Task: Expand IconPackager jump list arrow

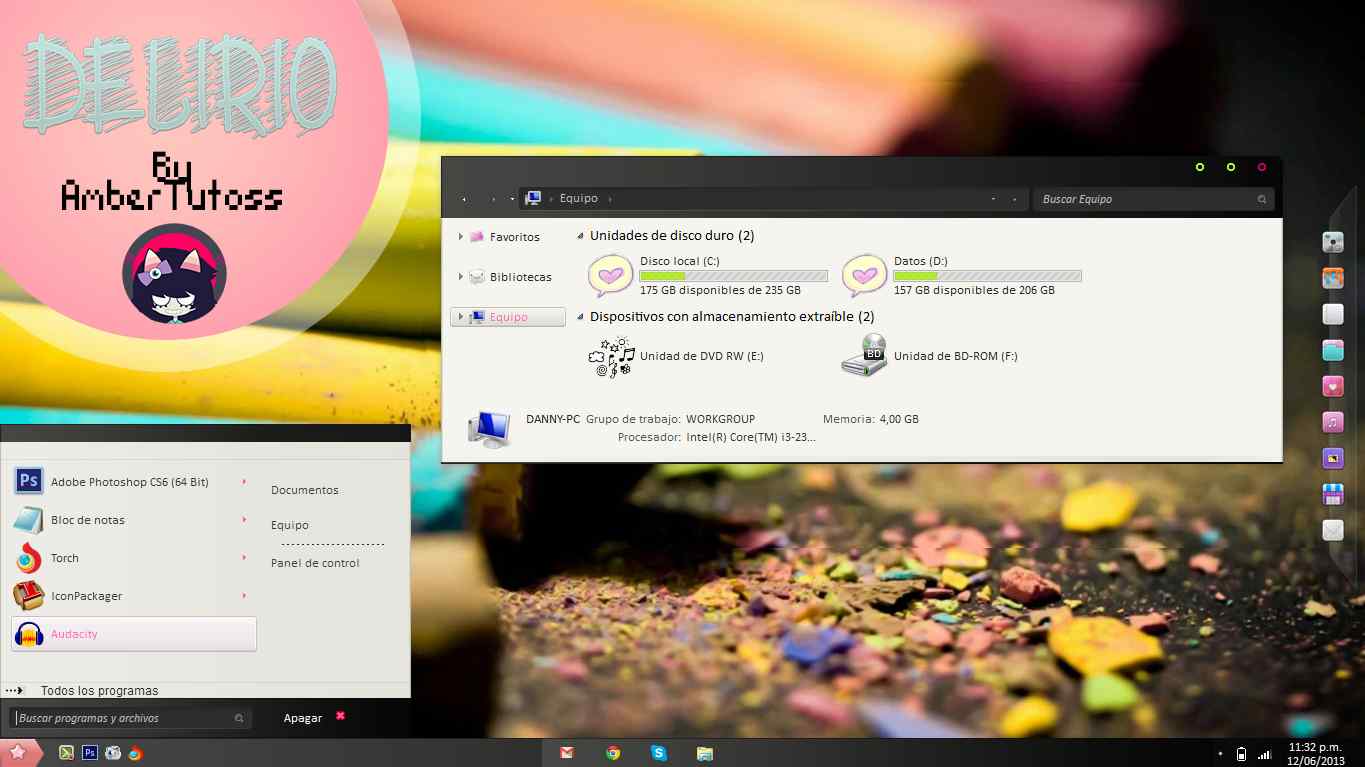Action: tap(244, 595)
